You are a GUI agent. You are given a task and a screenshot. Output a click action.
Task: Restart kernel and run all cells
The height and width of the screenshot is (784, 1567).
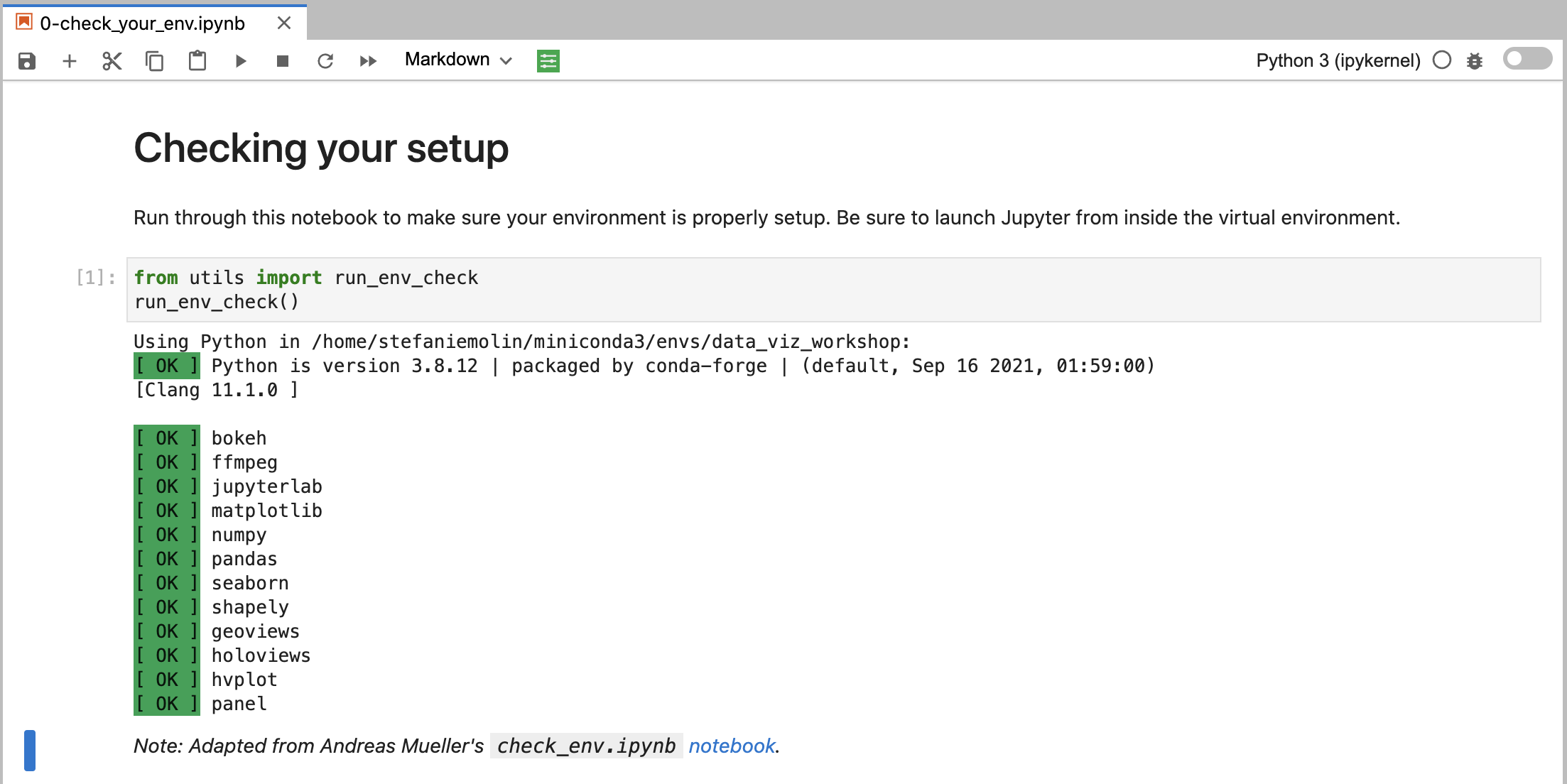tap(368, 61)
